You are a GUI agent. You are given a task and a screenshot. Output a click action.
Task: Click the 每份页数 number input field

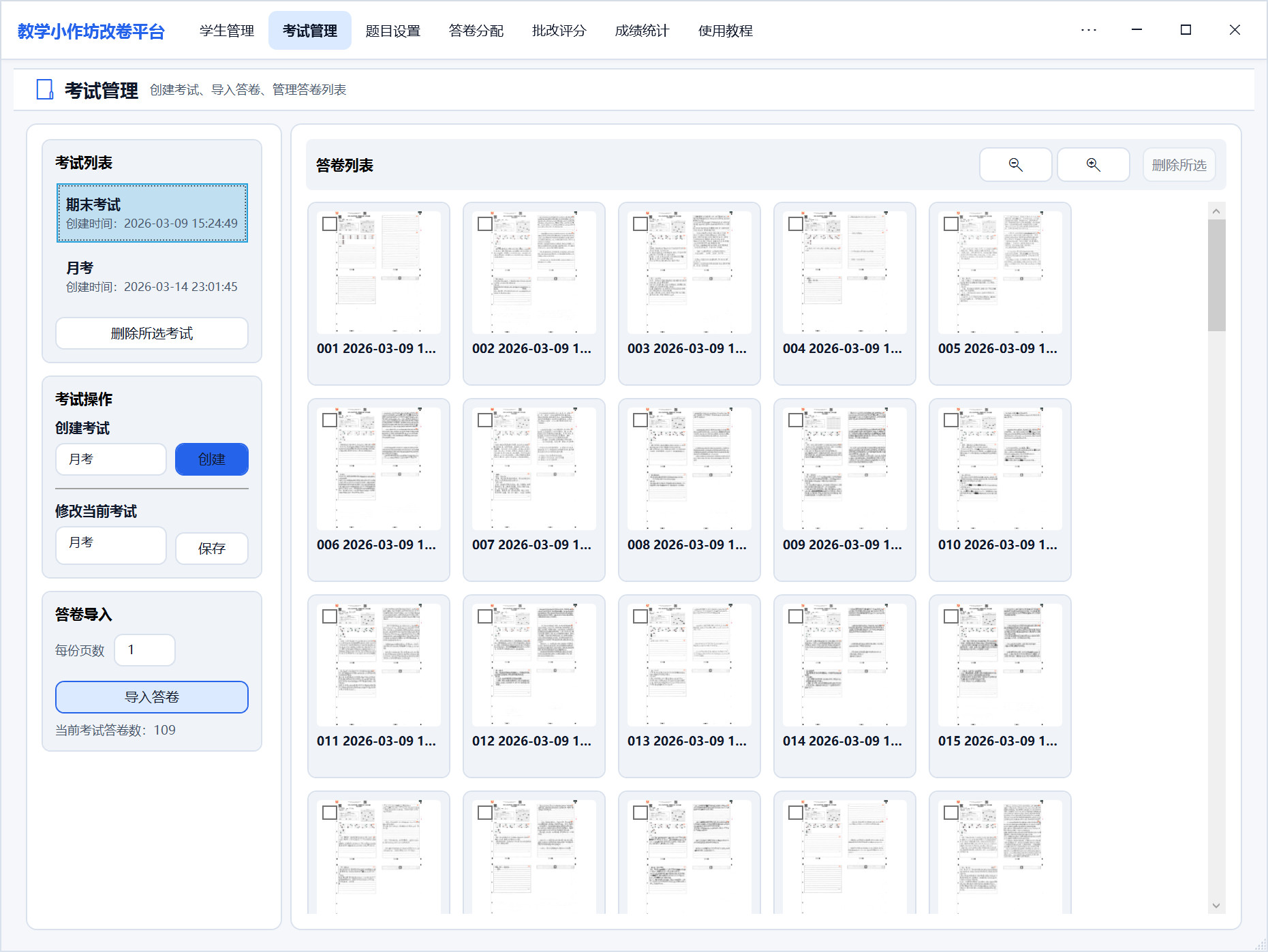pyautogui.click(x=144, y=650)
